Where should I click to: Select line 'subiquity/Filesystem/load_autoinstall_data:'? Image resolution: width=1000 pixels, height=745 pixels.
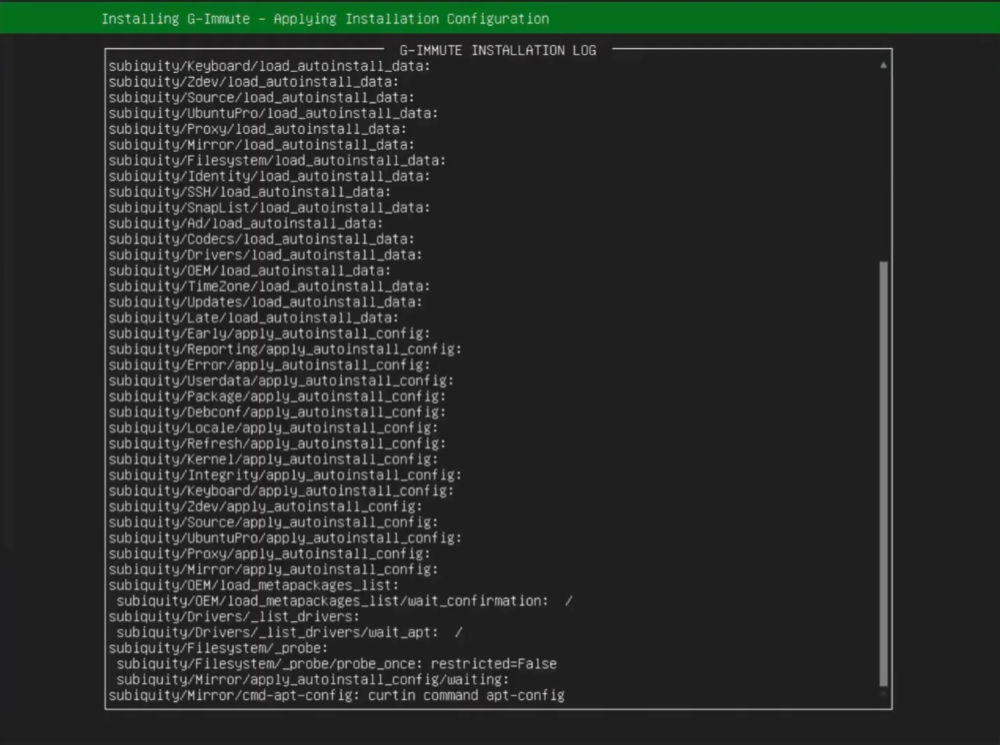pos(277,161)
